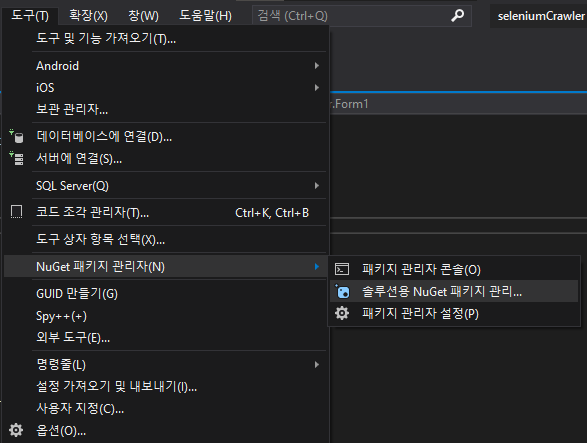Select the iOS menu entry

(166, 87)
